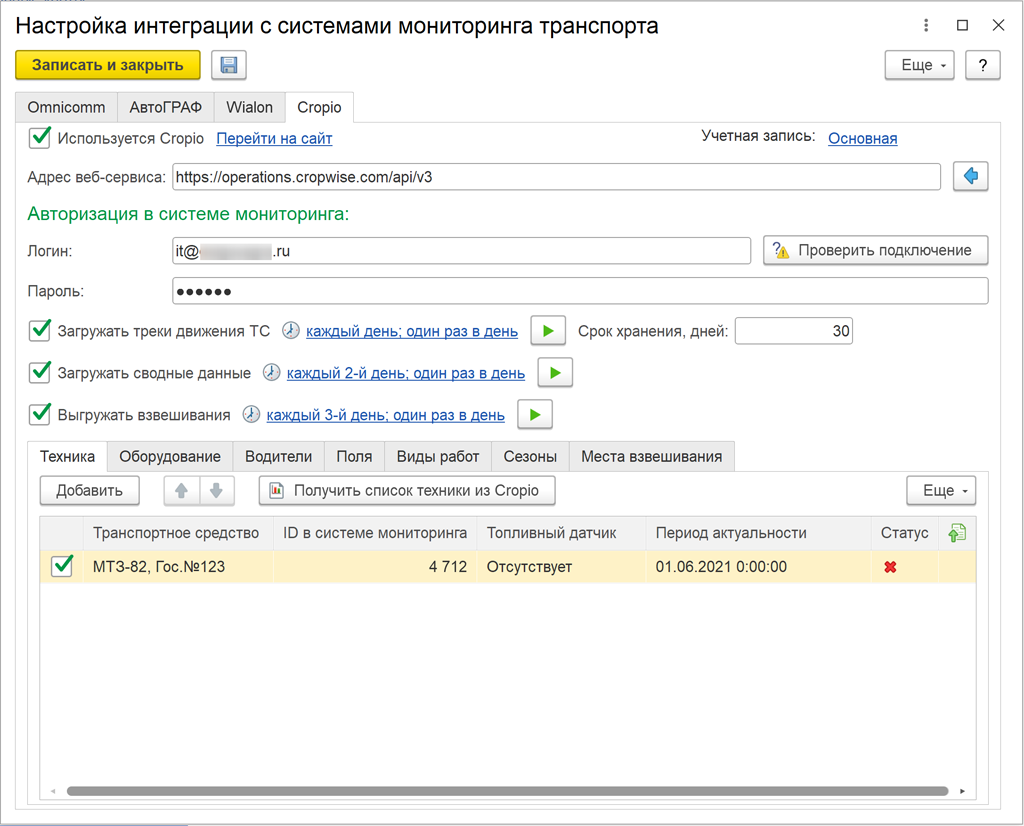Image resolution: width=1024 pixels, height=826 pixels.
Task: Click 'Записать и закрыть' button
Action: [x=108, y=65]
